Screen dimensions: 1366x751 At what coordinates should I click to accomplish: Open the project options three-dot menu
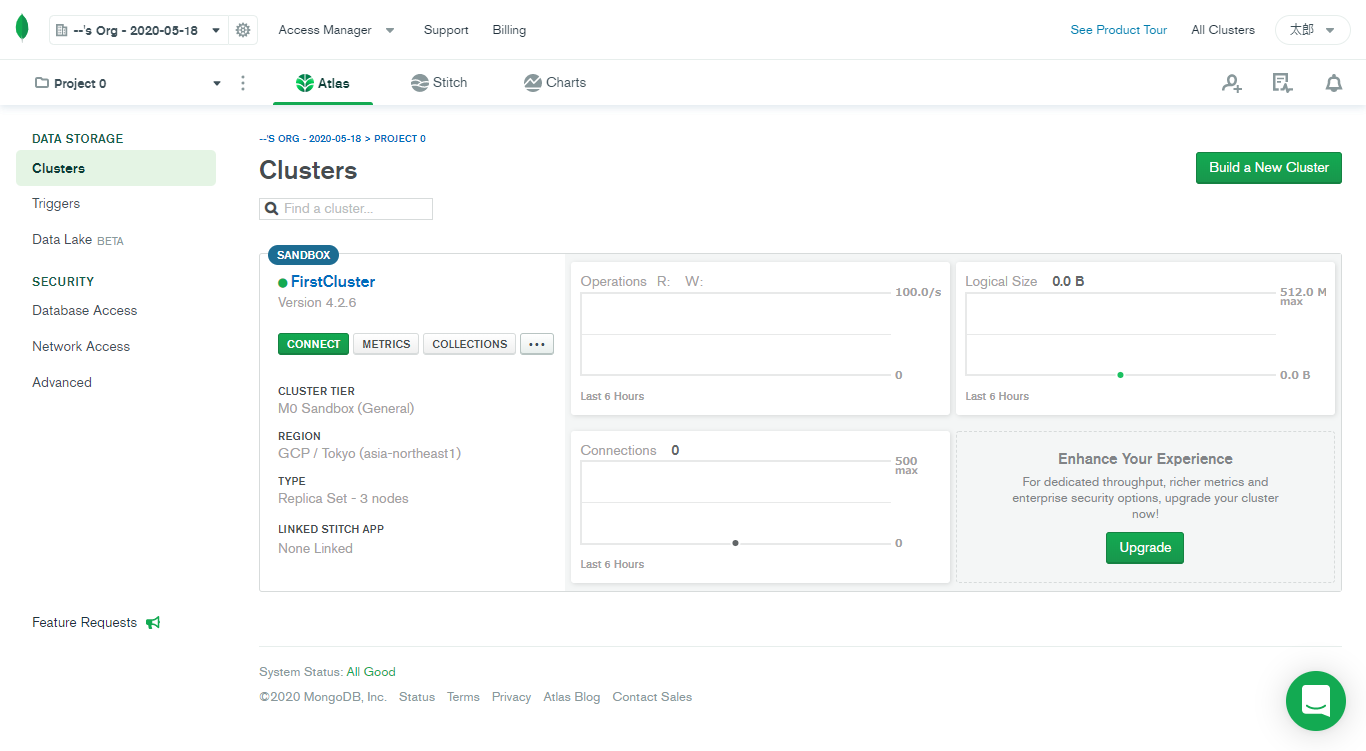[243, 83]
